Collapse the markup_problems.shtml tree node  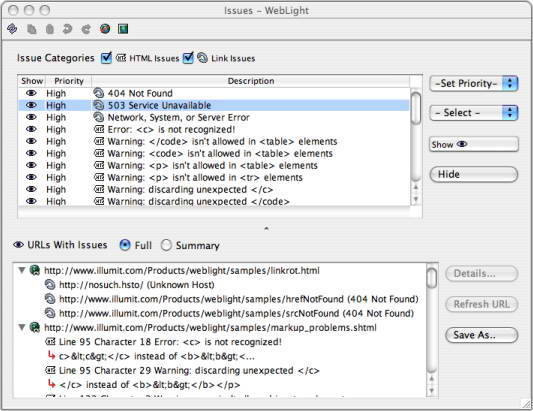pyautogui.click(x=22, y=327)
